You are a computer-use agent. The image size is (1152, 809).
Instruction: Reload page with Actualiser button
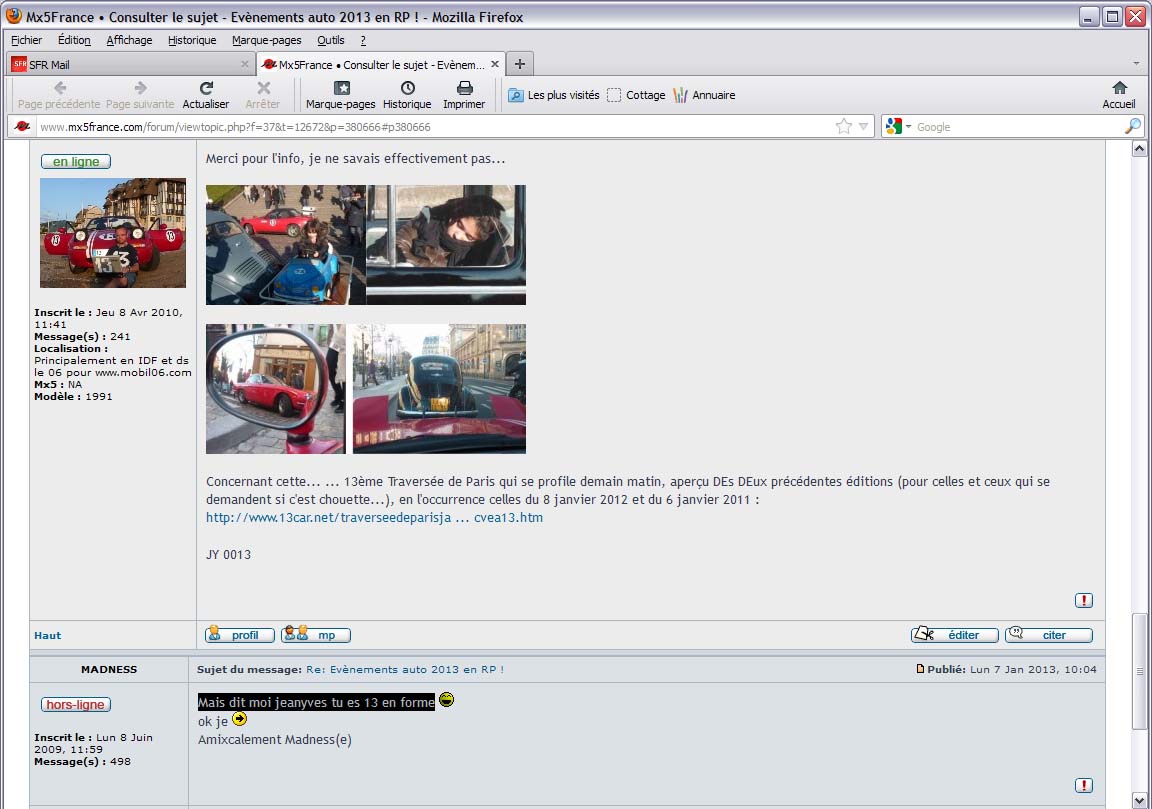tap(206, 96)
